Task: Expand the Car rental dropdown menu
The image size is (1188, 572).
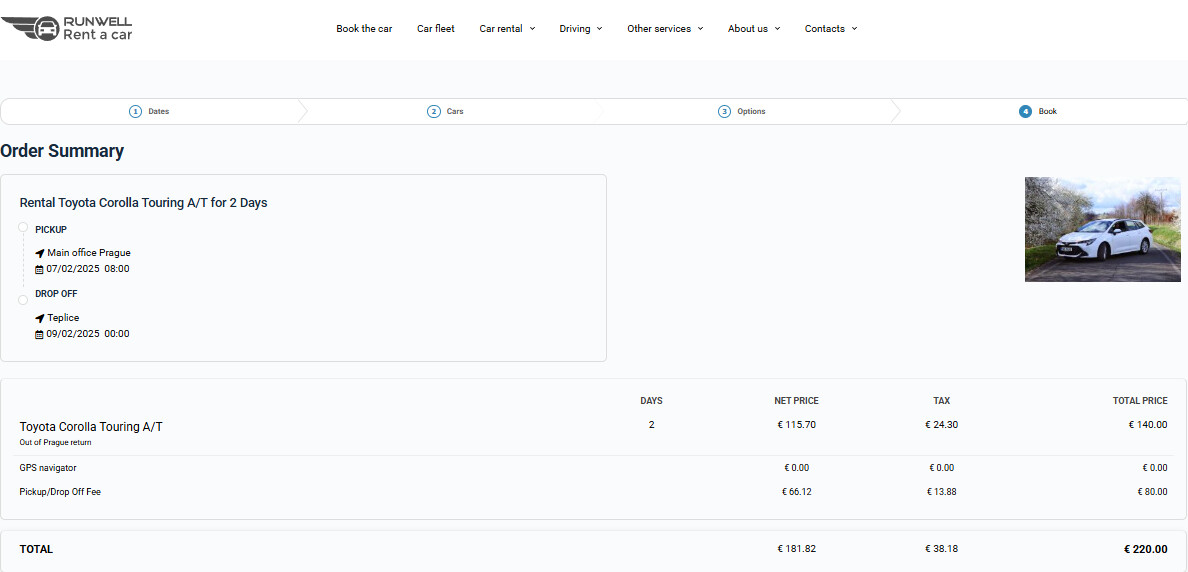Action: coord(507,29)
